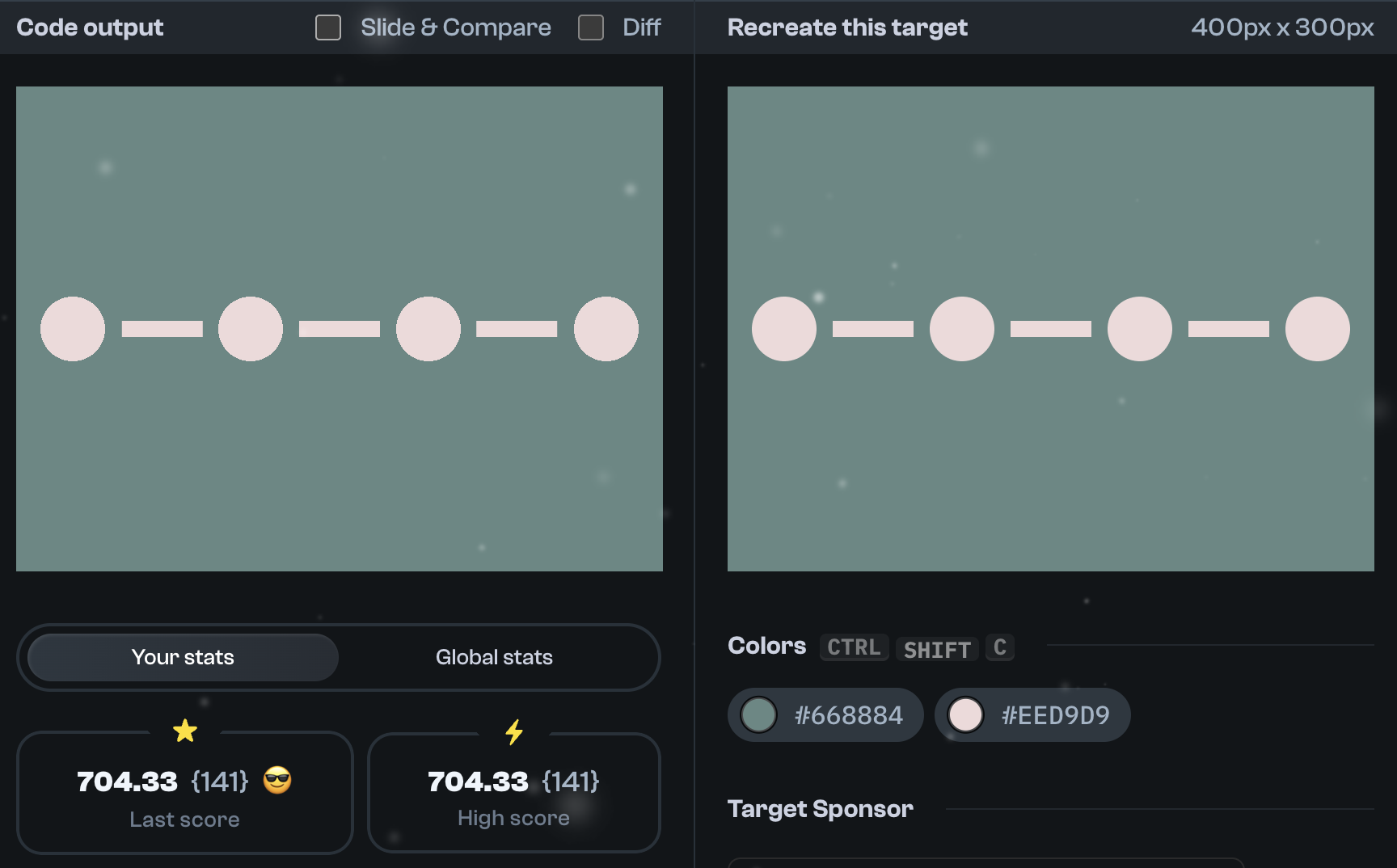Viewport: 1397px width, 868px height.
Task: Toggle comparison mode via Slide & Compare label
Action: [x=456, y=27]
